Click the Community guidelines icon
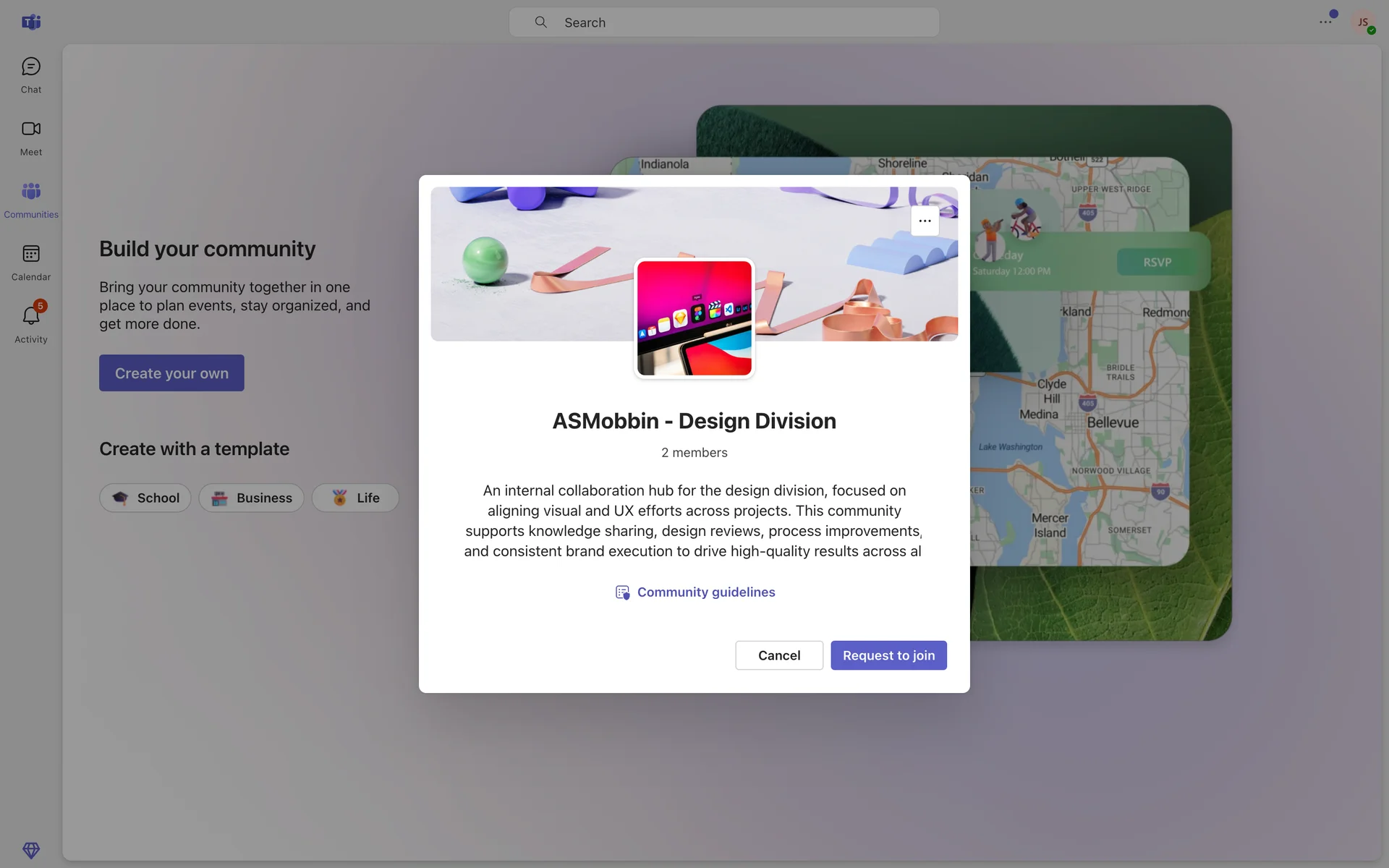Viewport: 1389px width, 868px height. pos(622,592)
